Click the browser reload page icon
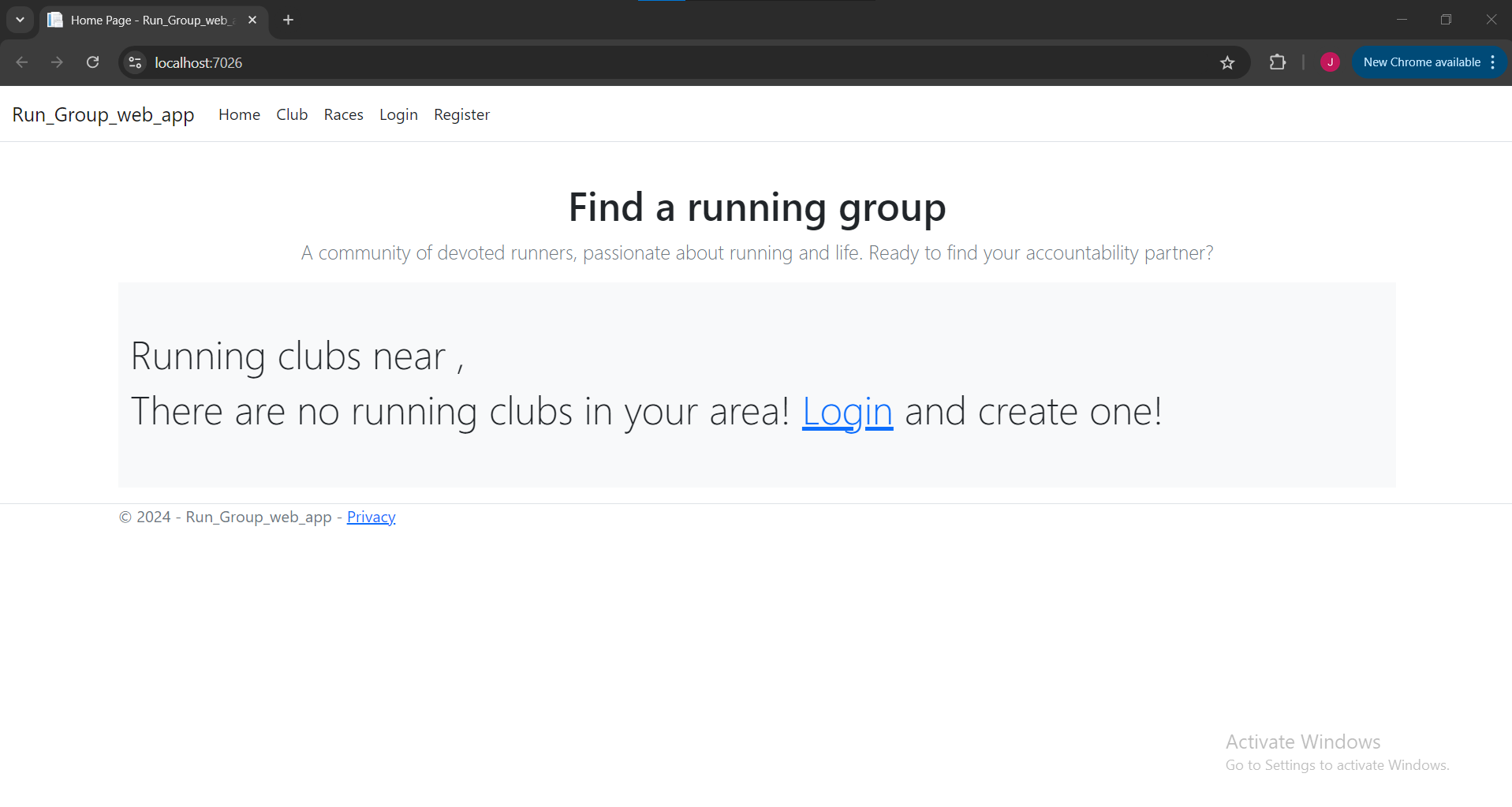The image size is (1512, 807). (92, 62)
